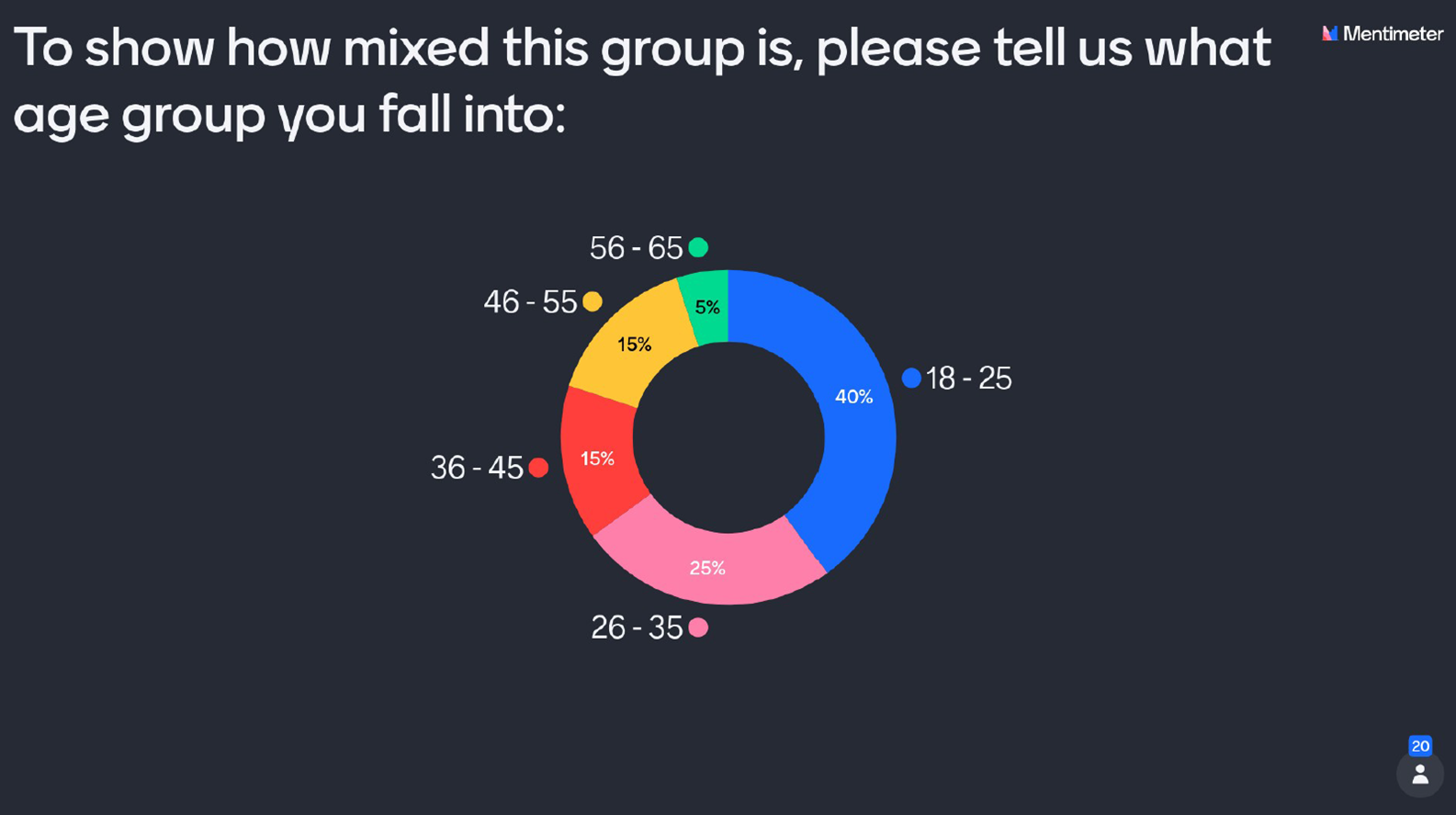The image size is (1456, 815).
Task: Click the Mentimeter brand name text
Action: coord(1393,34)
